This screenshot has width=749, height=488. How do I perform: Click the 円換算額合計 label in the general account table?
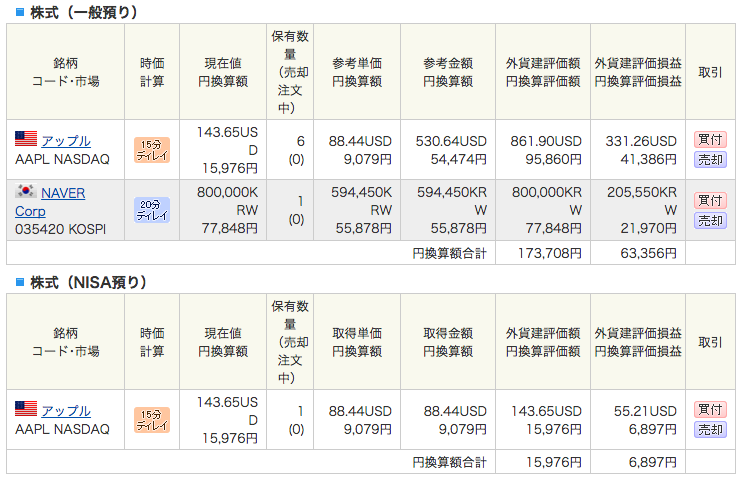[449, 253]
